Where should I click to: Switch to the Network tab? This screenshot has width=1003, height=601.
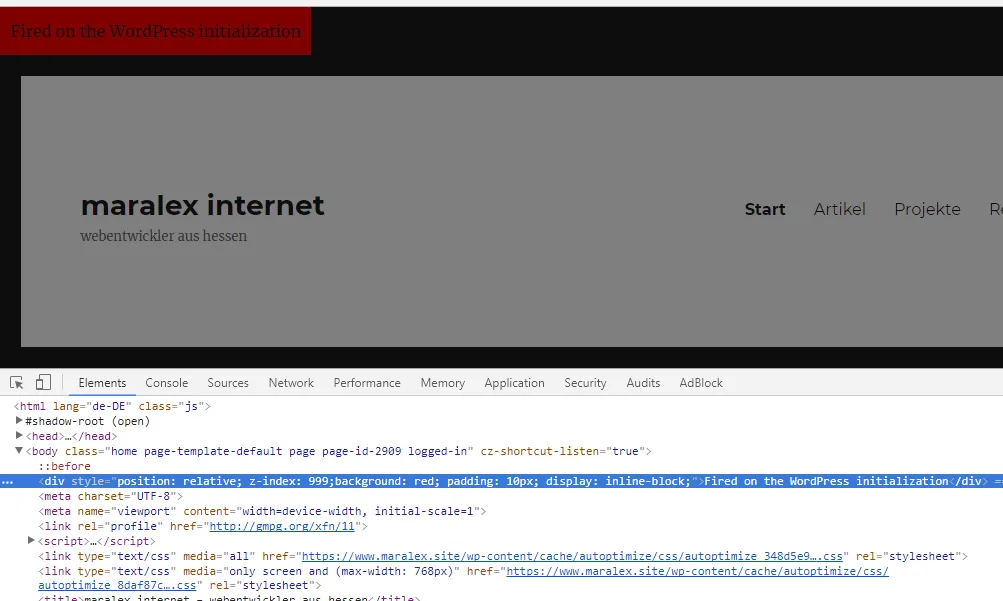(x=291, y=382)
